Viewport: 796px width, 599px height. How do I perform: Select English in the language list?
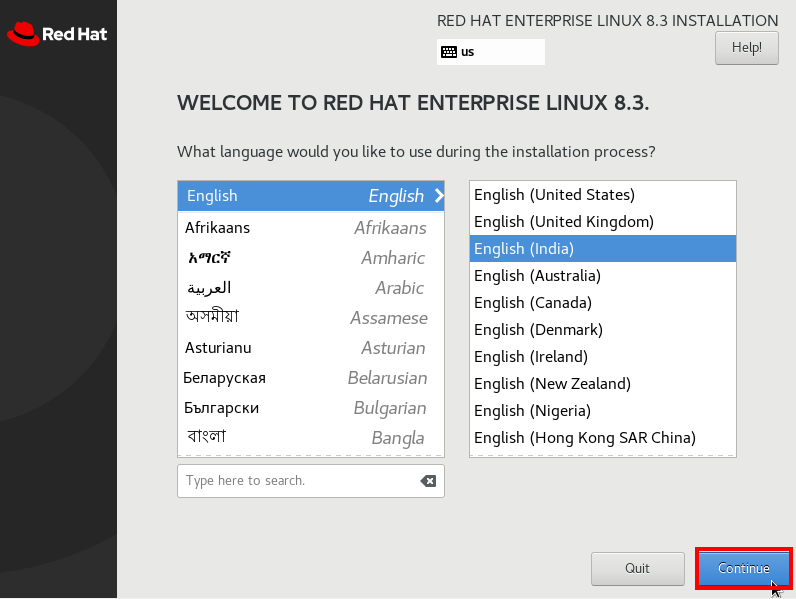[311, 196]
